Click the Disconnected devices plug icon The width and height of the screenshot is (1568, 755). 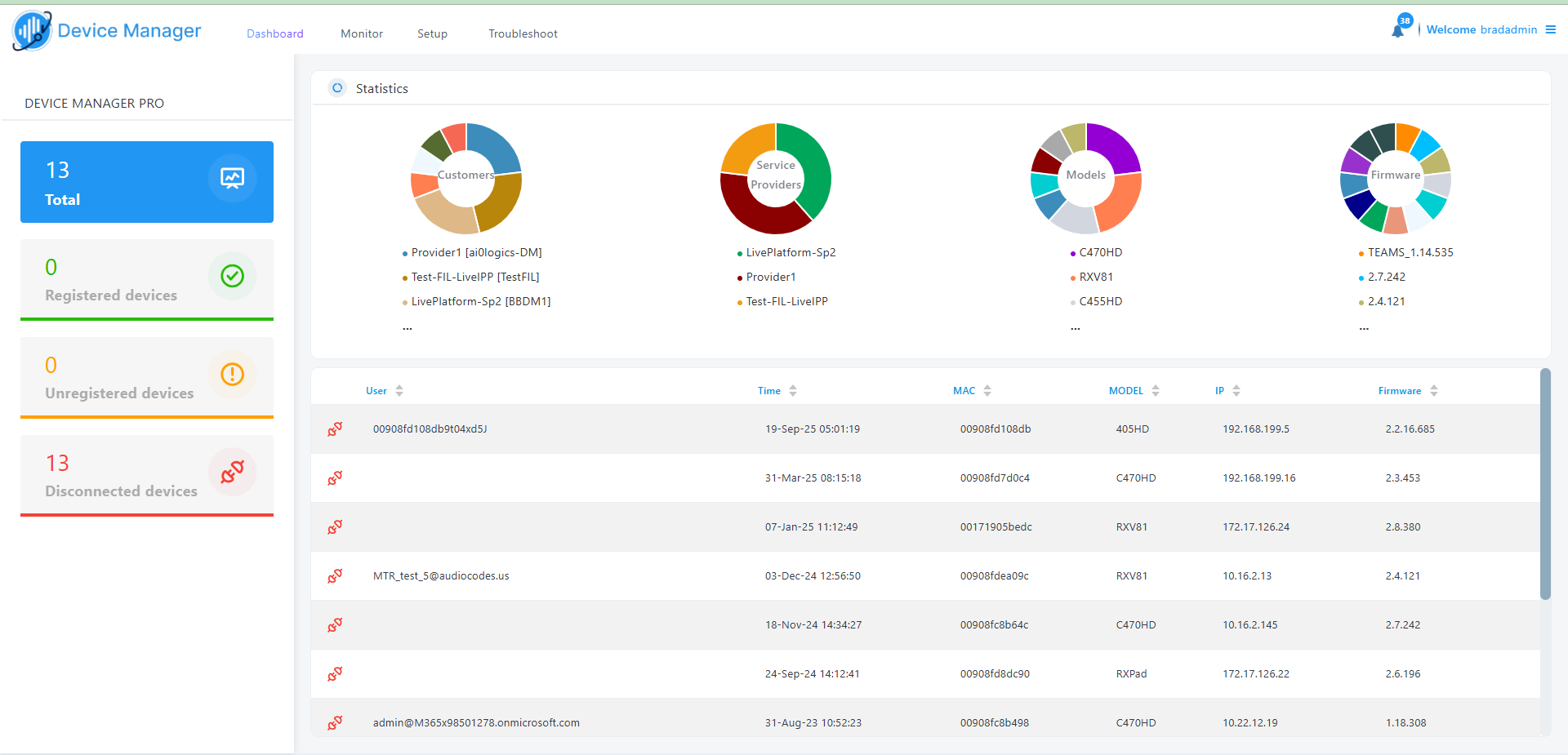pyautogui.click(x=232, y=472)
